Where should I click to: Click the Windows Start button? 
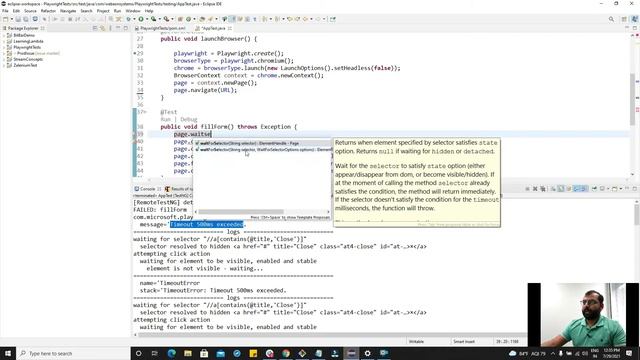coord(8,353)
